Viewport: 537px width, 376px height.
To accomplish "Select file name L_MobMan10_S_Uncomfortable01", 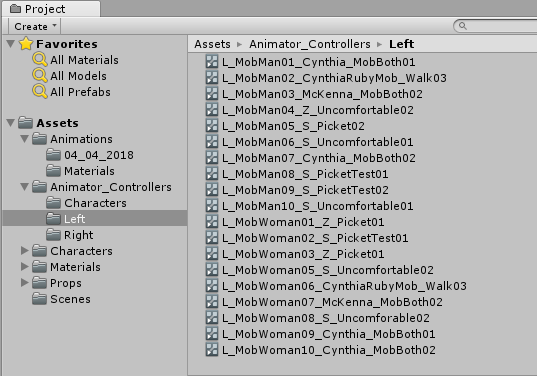I will pos(317,206).
